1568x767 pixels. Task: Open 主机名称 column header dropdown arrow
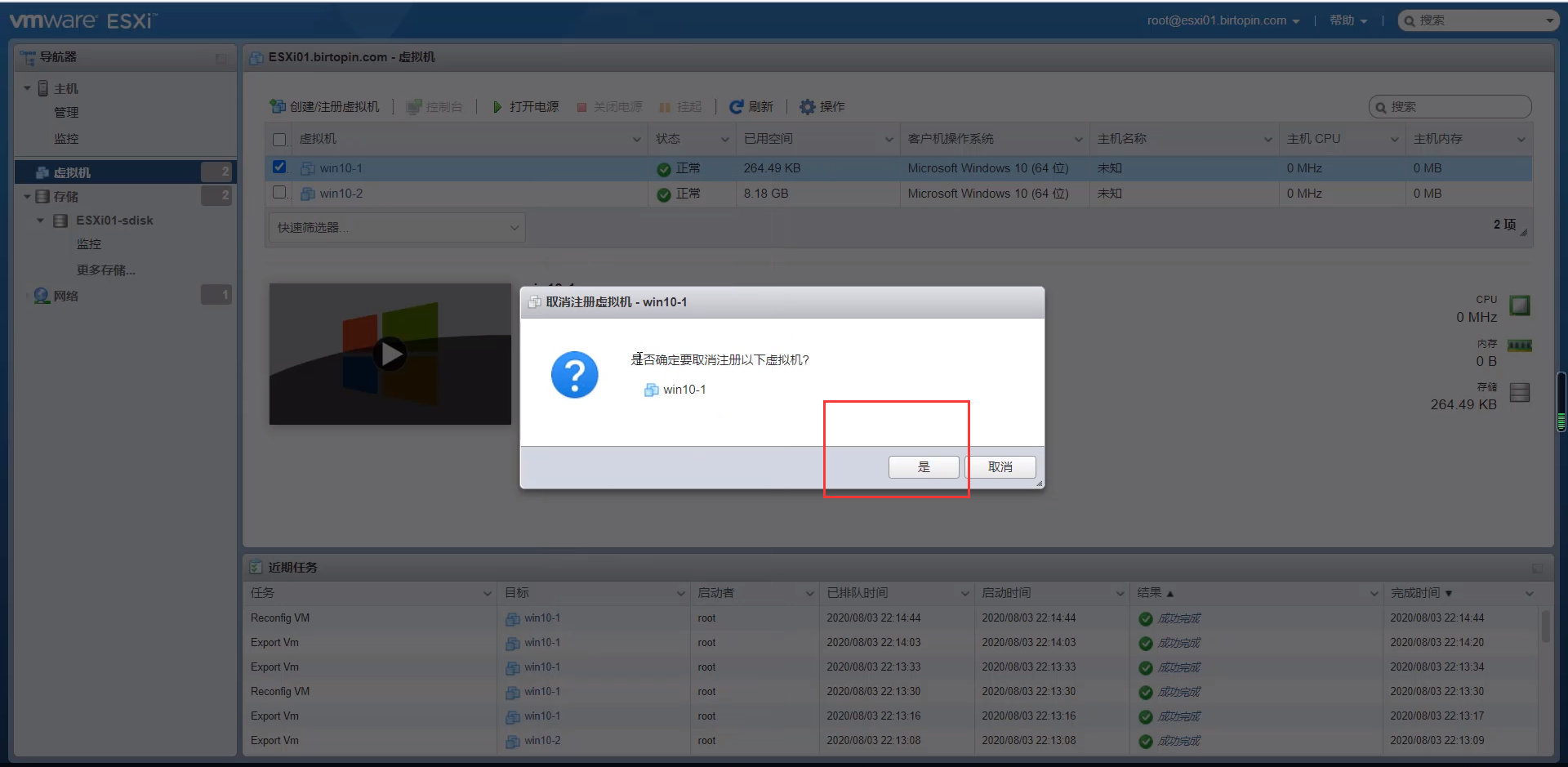[1268, 140]
